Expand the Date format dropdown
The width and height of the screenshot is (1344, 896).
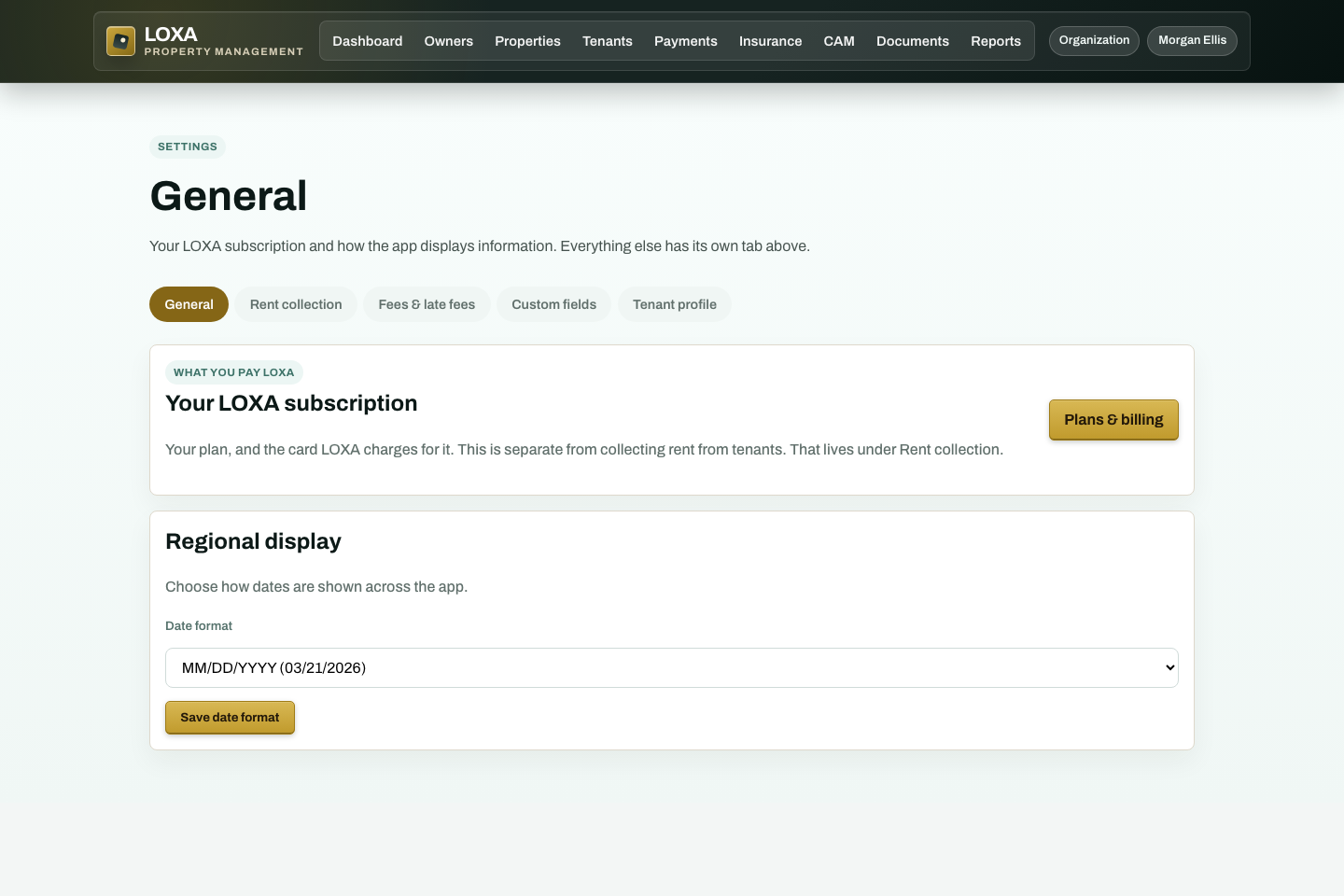pos(672,667)
